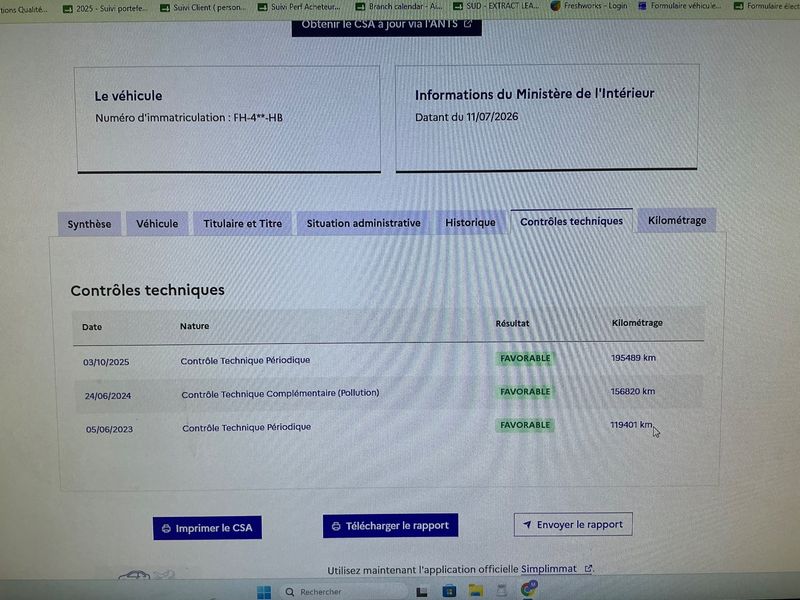Open the Titulaire et Titre tab

(242, 223)
